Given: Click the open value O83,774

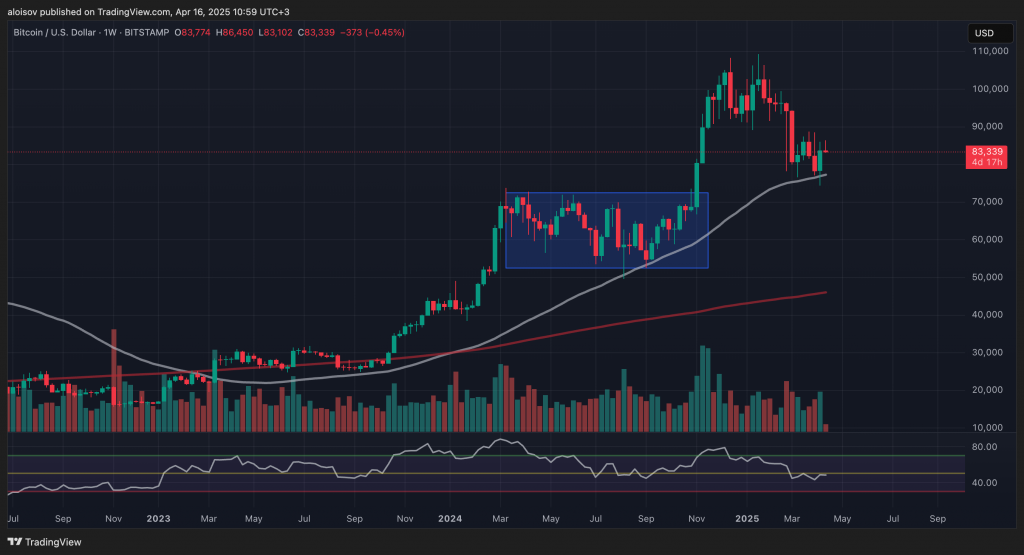Looking at the screenshot, I should click(x=192, y=32).
